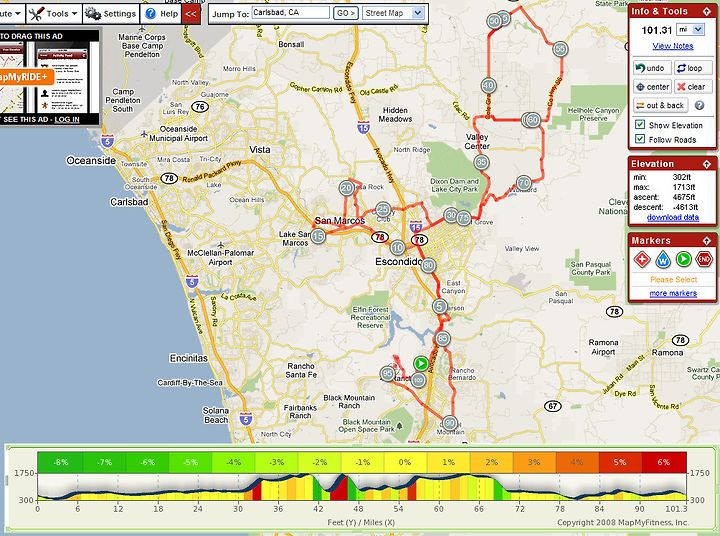Click the 6% grade color swatch
This screenshot has width=720, height=536.
[664, 463]
